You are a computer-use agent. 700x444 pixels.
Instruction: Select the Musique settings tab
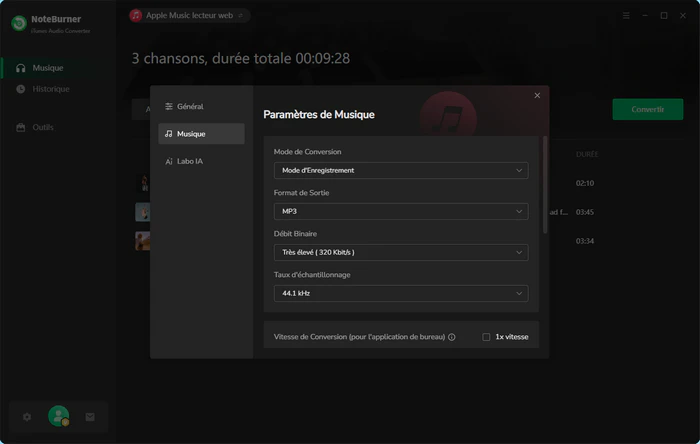coord(201,134)
